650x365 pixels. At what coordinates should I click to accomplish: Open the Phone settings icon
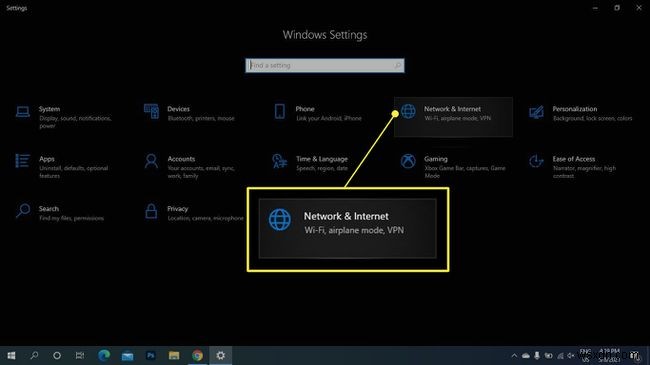280,111
